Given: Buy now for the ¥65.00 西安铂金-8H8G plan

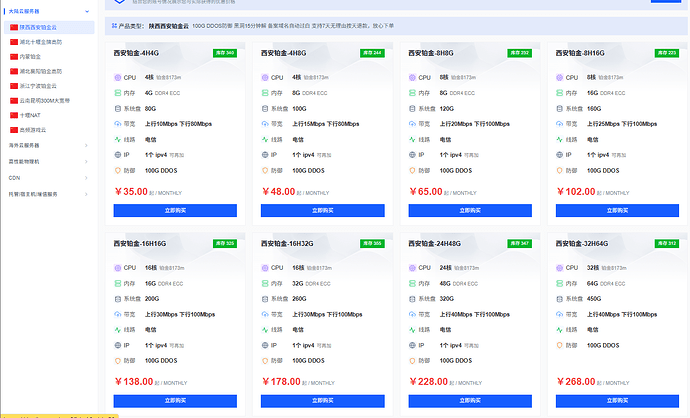Looking at the screenshot, I should [470, 210].
